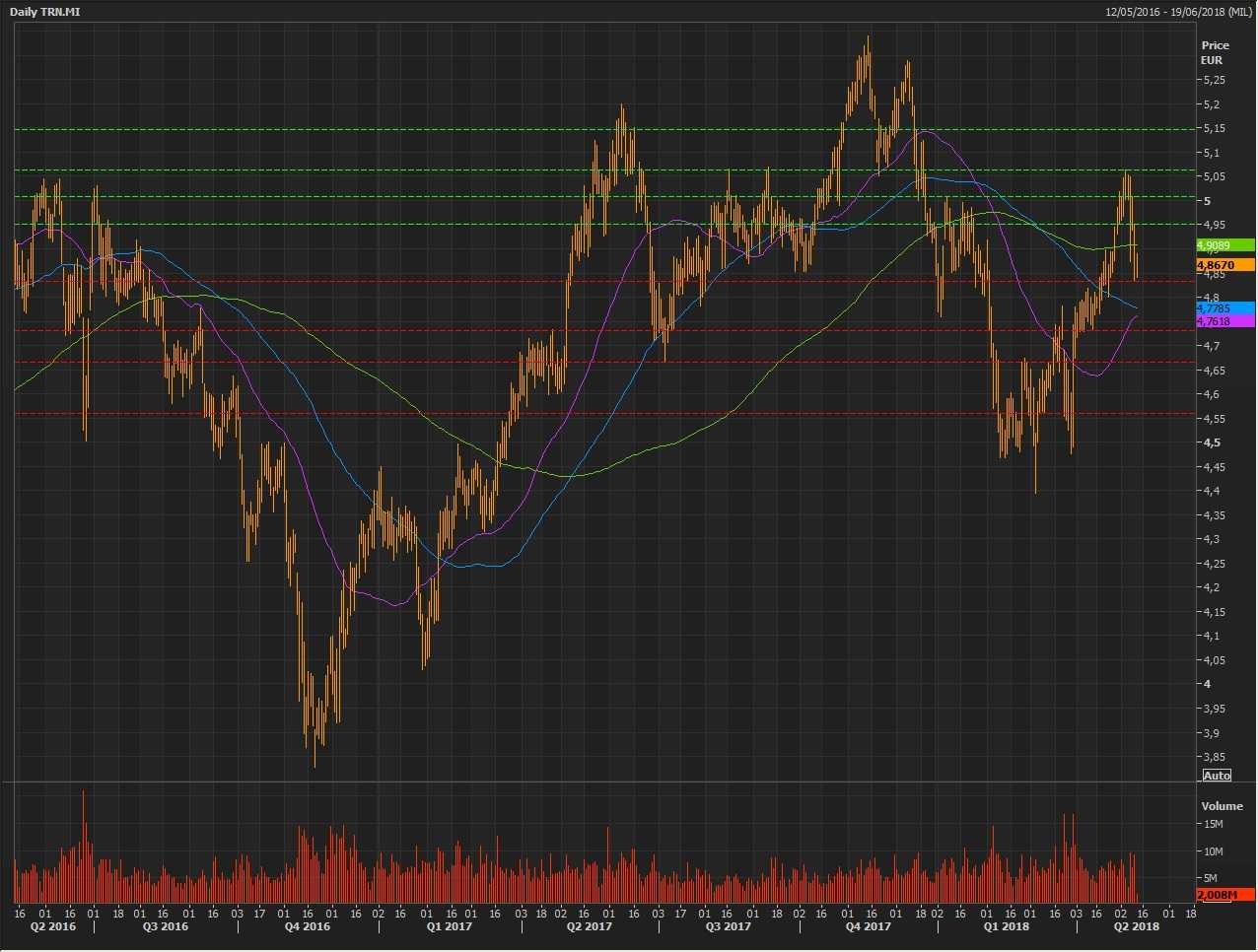Click the Daily TRN.MI chart title
Screen dimensions: 1258x952
click(x=45, y=12)
